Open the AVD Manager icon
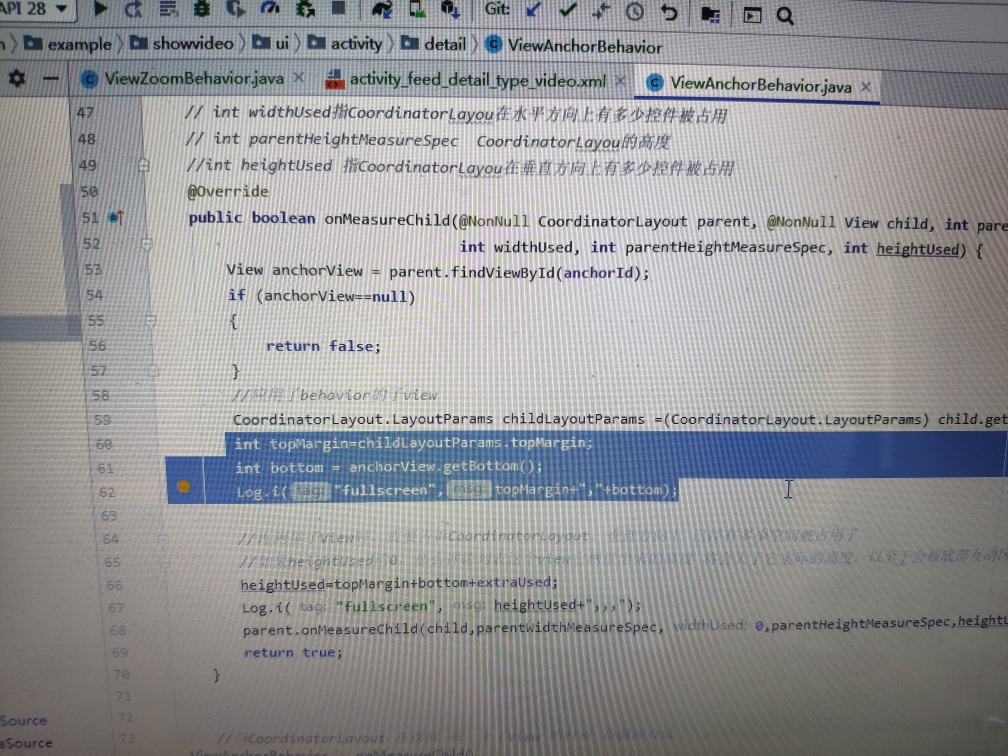This screenshot has width=1008, height=756. point(417,10)
